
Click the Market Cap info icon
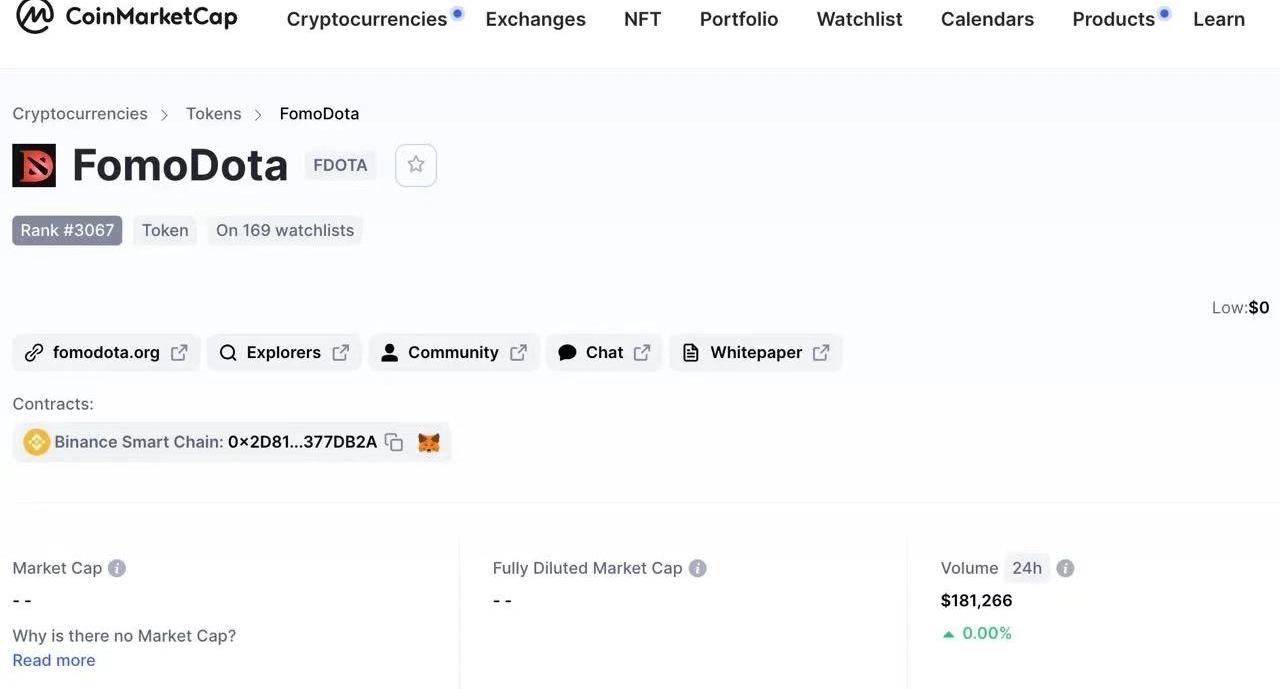[117, 568]
